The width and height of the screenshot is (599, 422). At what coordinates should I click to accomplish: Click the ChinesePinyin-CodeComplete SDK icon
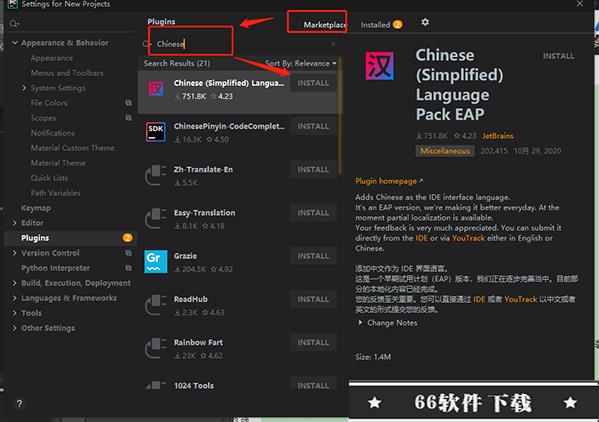click(156, 132)
